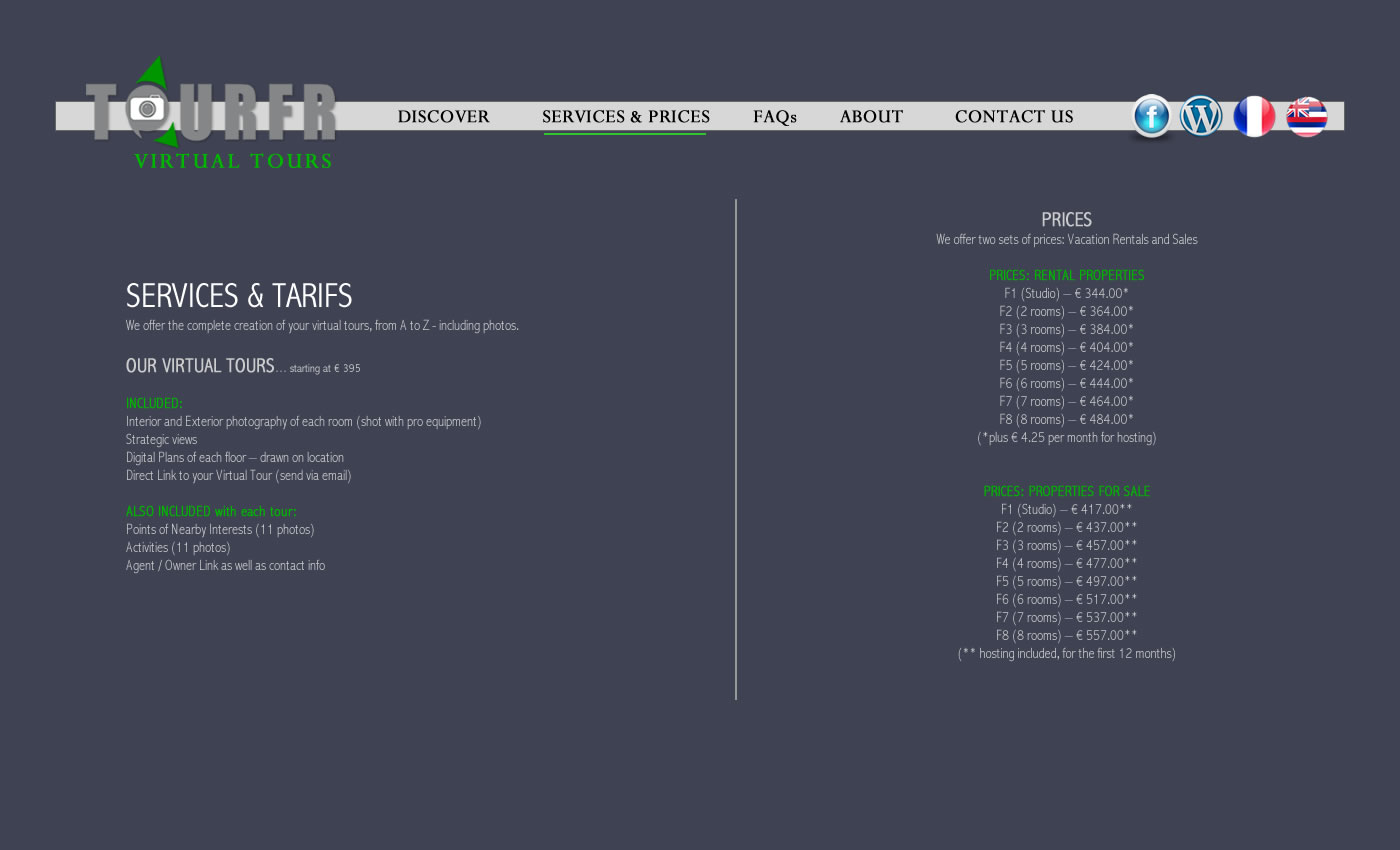Switch language with the French flag

click(x=1254, y=117)
